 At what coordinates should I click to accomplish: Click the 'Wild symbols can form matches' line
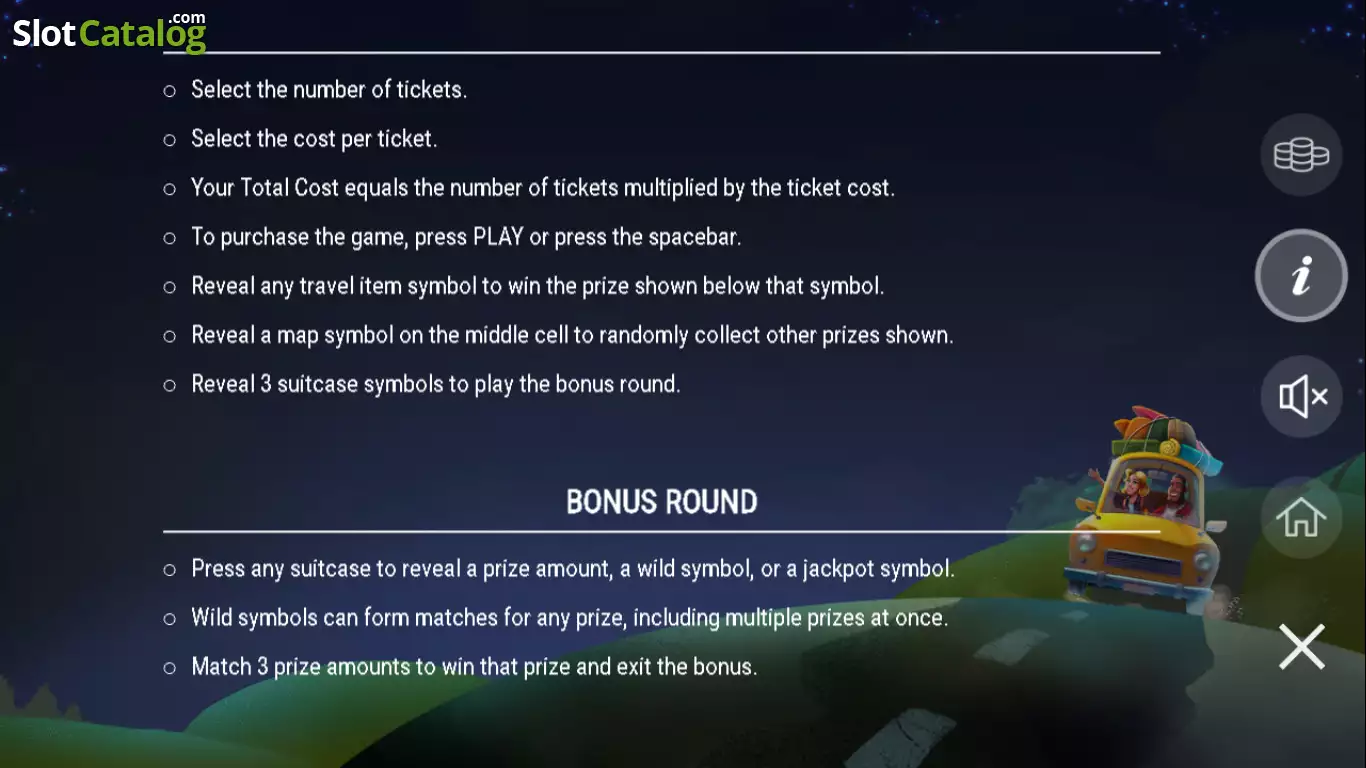tap(569, 618)
